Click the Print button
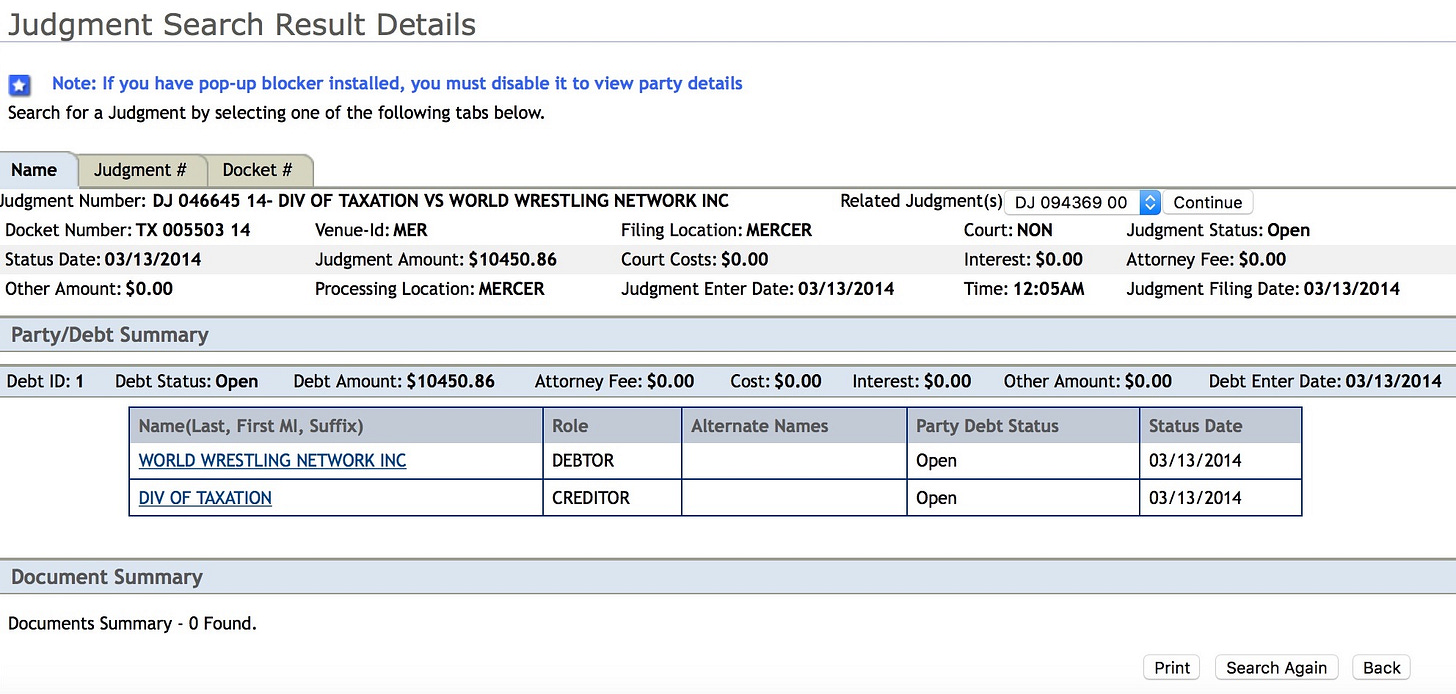The width and height of the screenshot is (1456, 694). [x=1172, y=668]
